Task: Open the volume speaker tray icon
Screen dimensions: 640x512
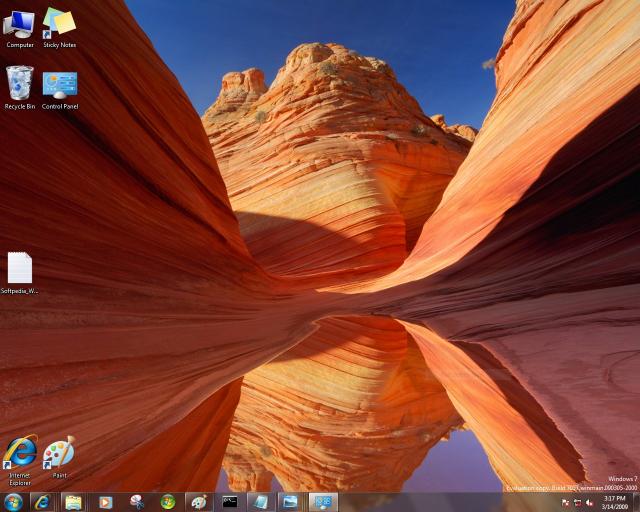Action: pyautogui.click(x=589, y=502)
